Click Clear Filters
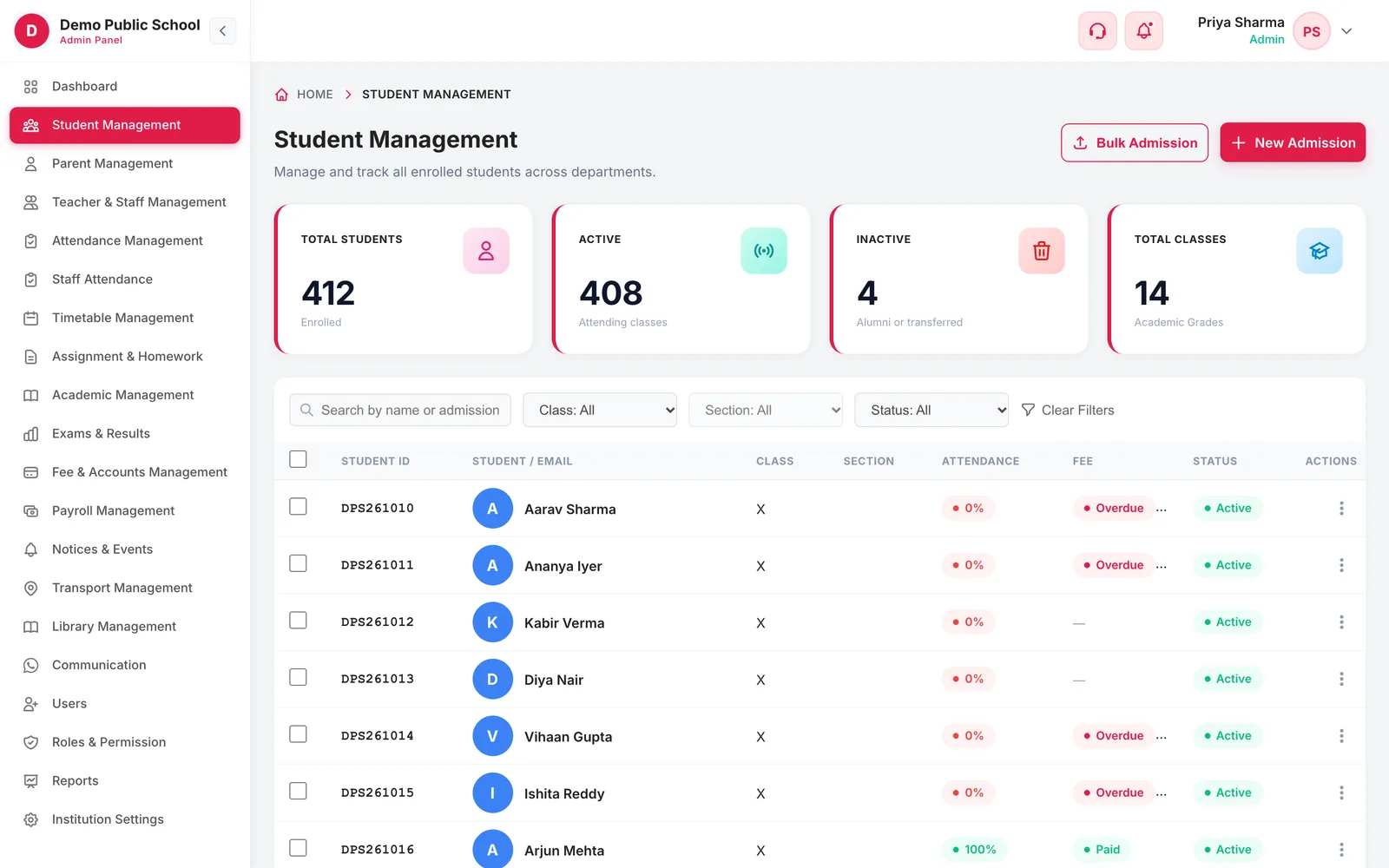The height and width of the screenshot is (868, 1389). (1068, 410)
